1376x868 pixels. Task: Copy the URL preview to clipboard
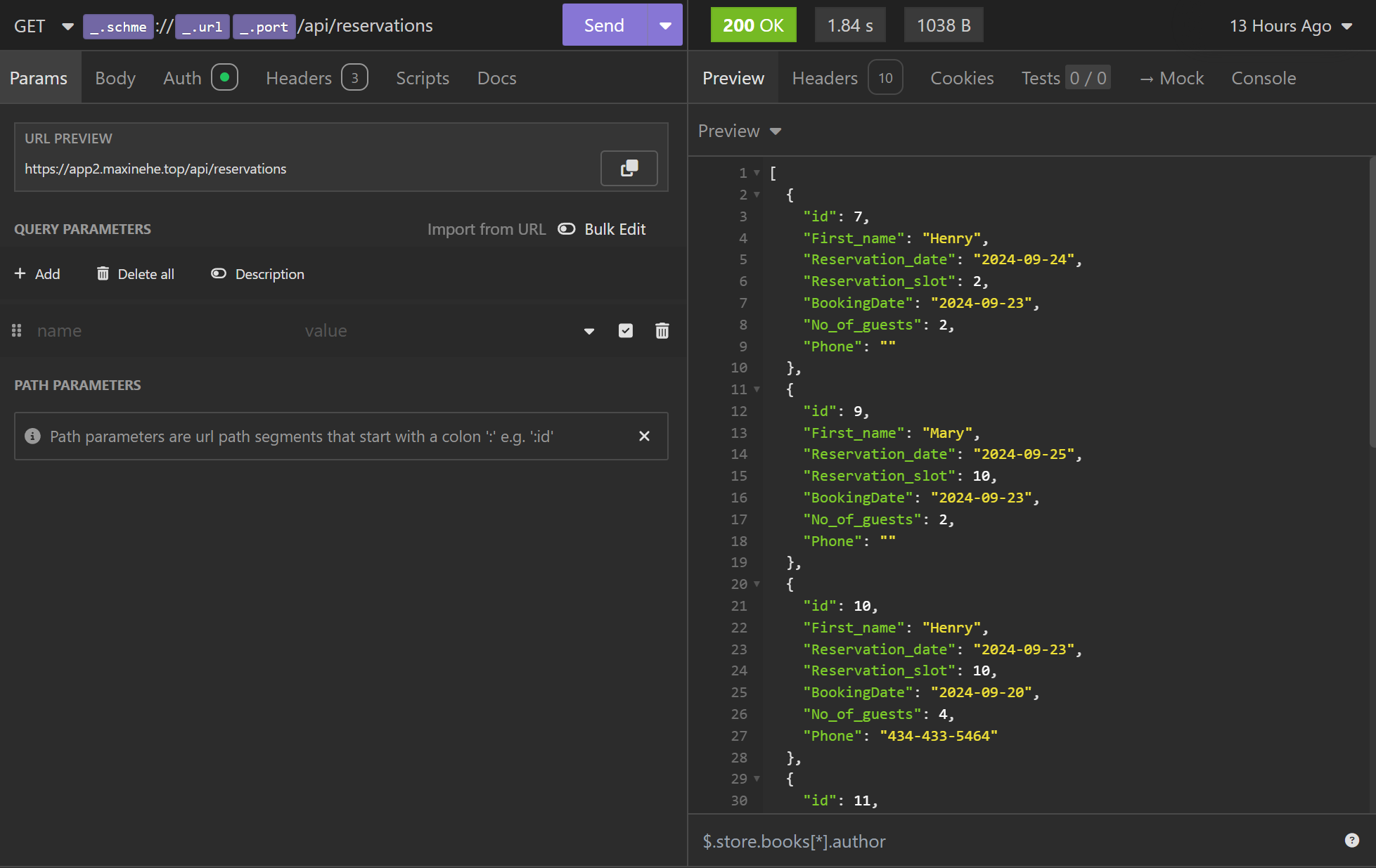tap(629, 168)
